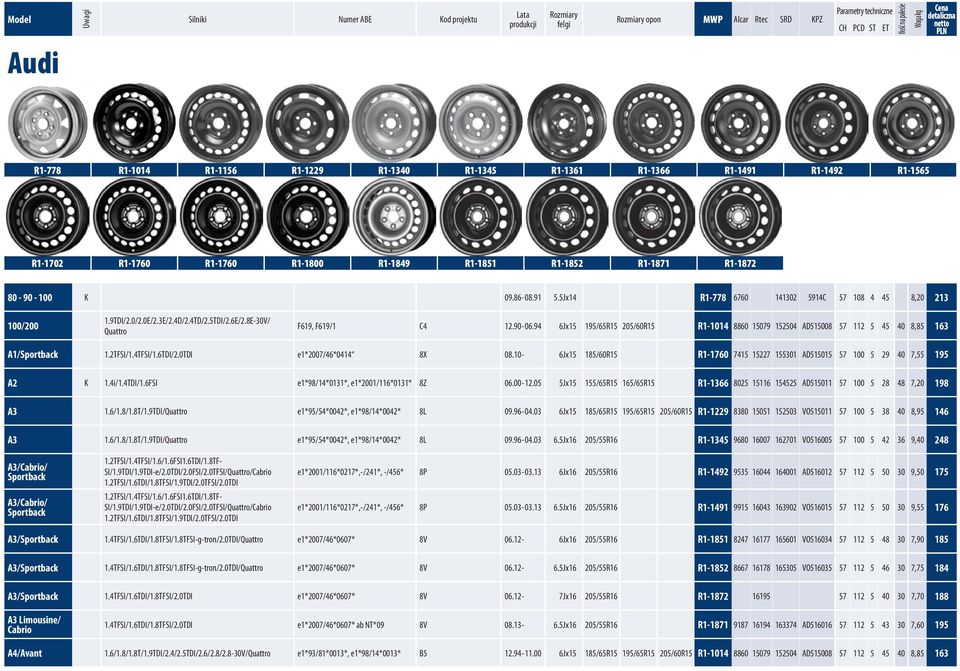Click the KPZ column header
Viewport: 960px width, 671px height.
click(817, 19)
